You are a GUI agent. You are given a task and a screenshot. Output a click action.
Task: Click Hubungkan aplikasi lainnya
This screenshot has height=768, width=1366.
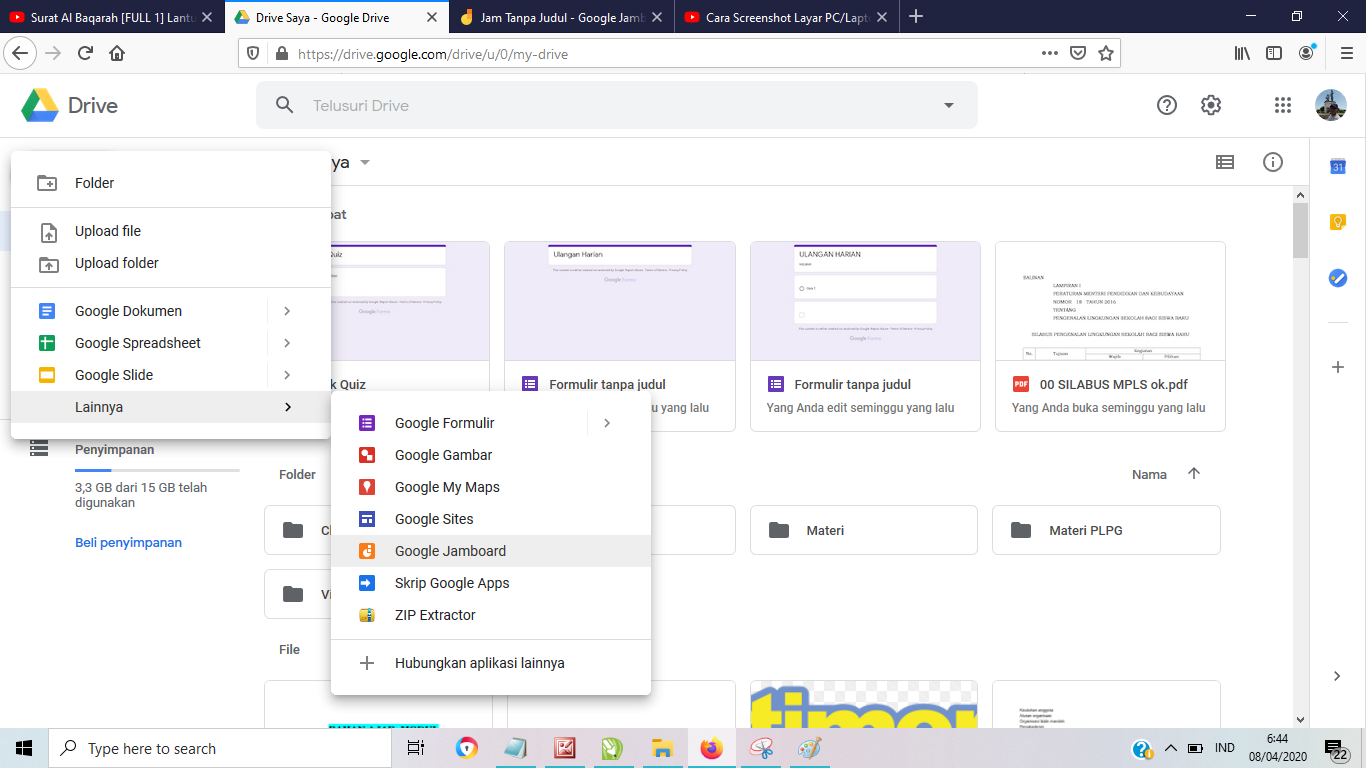[x=490, y=663]
